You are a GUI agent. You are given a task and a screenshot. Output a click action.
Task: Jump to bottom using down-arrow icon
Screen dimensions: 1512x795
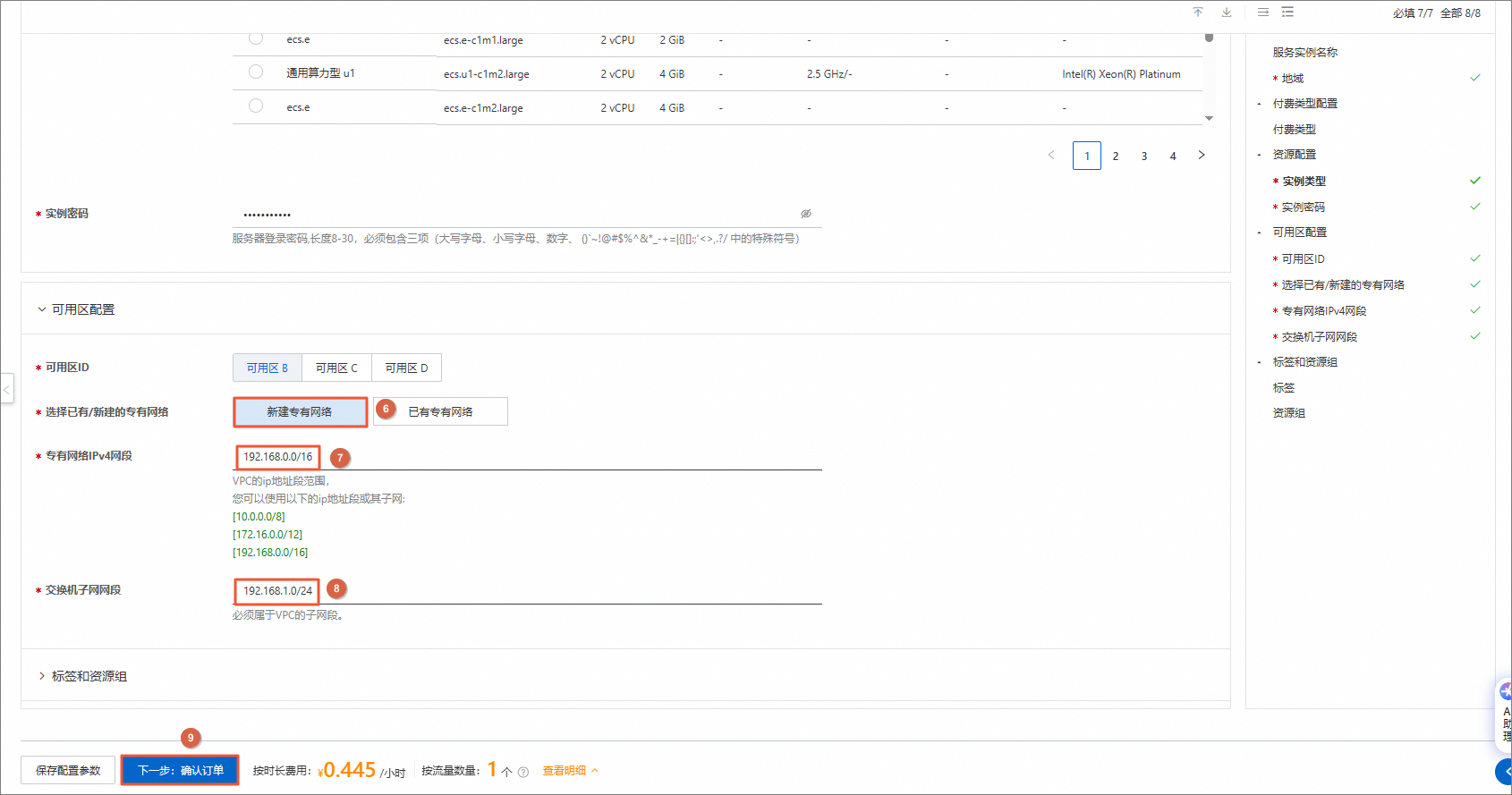(x=1227, y=13)
